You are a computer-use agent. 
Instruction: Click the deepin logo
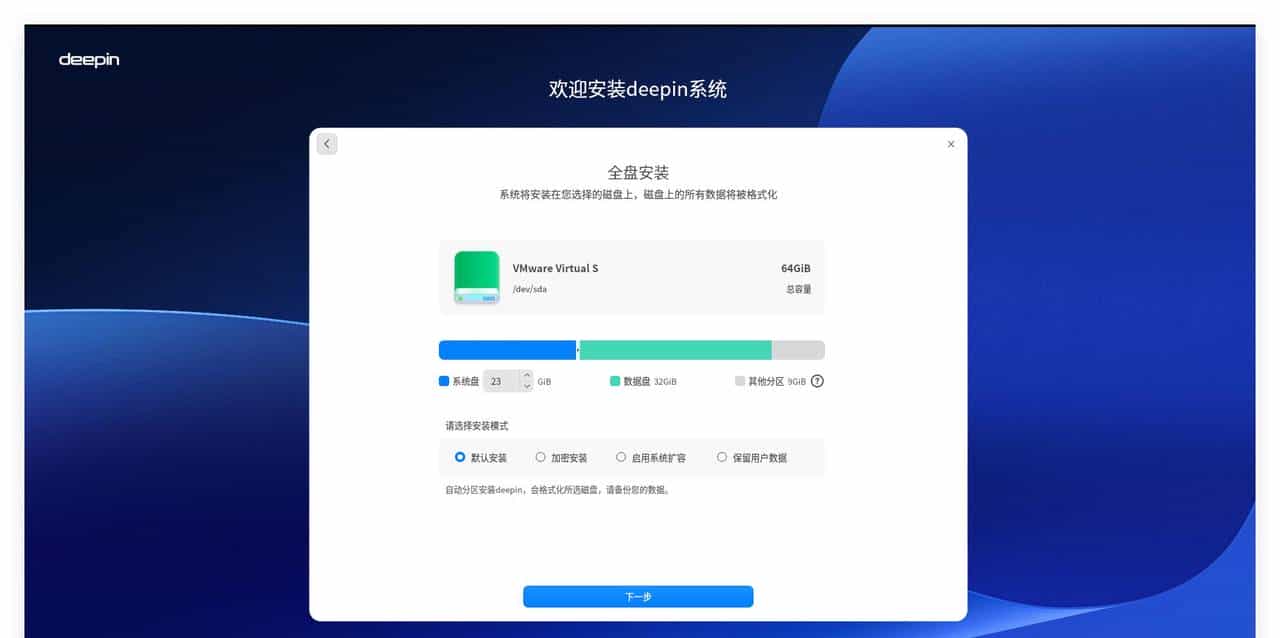88,60
